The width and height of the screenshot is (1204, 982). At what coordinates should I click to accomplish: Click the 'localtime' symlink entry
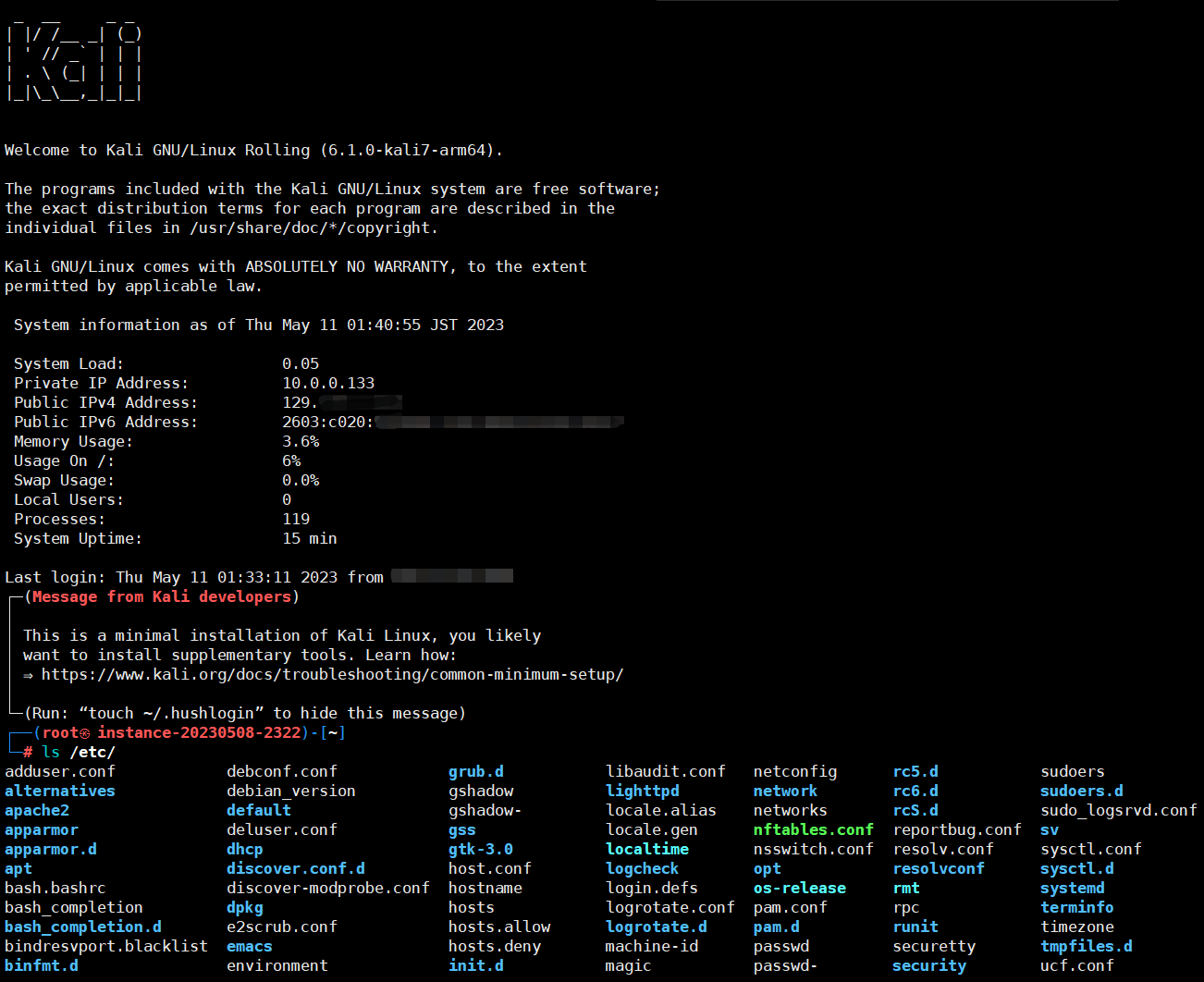point(647,849)
